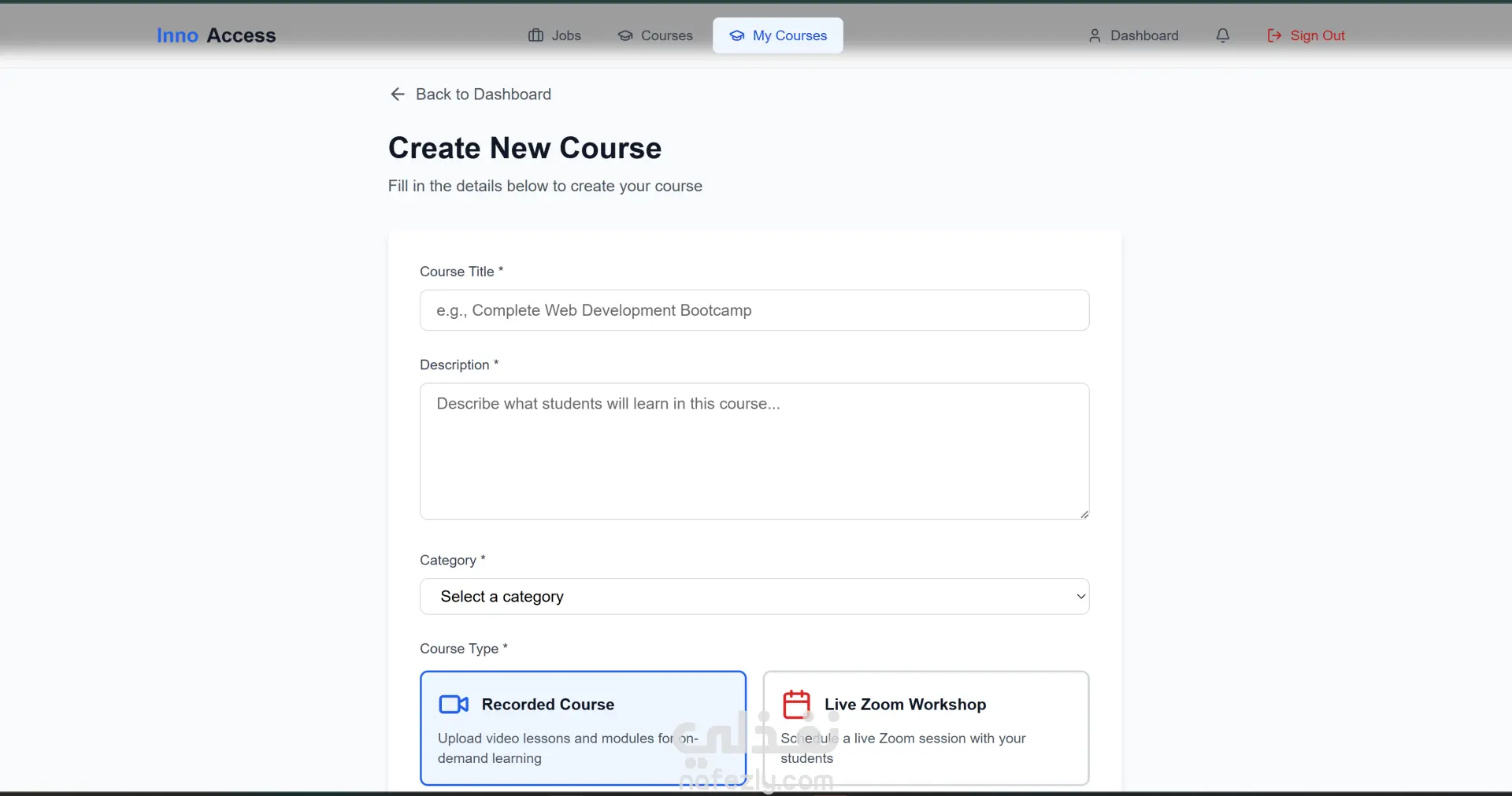Go to the Courses navigation tab
Screen dimensions: 1512x796
pyautogui.click(x=656, y=35)
